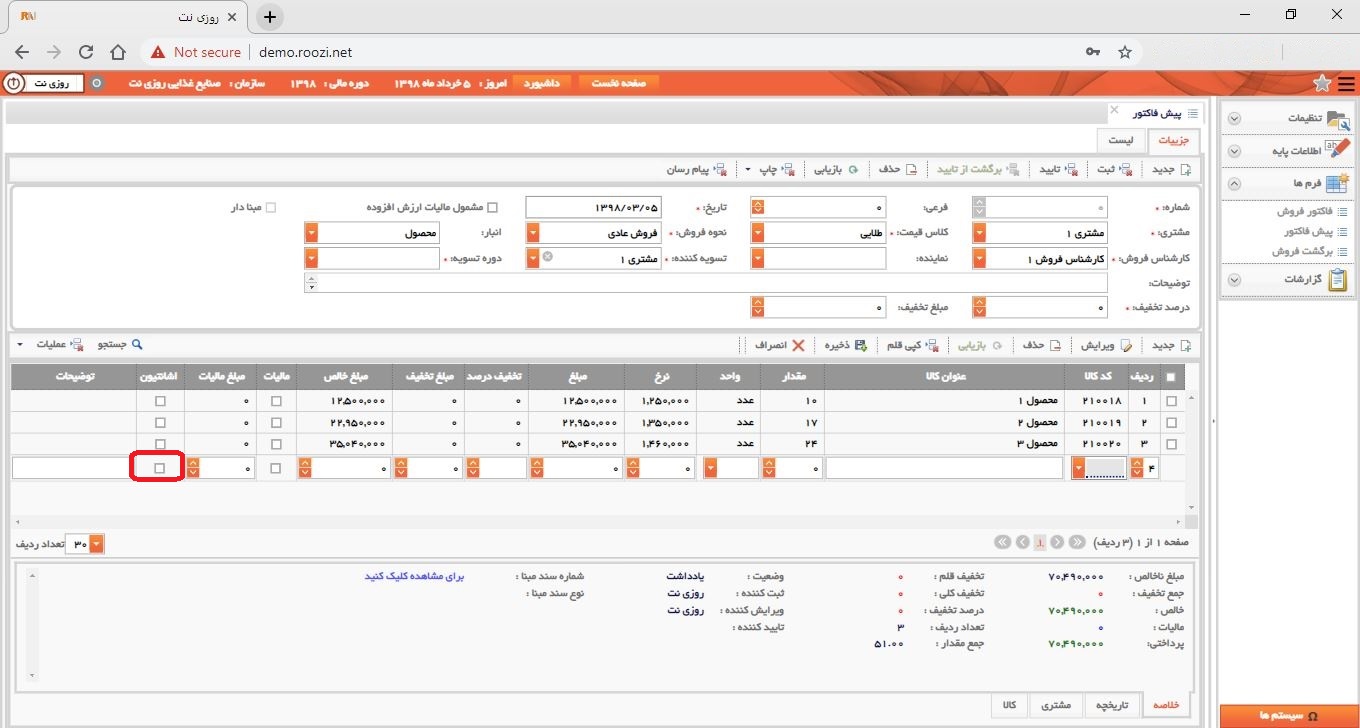Viewport: 1360px width, 728px height.
Task: Tick اشانتیون checkbox in new row ۴
Action: pos(160,467)
